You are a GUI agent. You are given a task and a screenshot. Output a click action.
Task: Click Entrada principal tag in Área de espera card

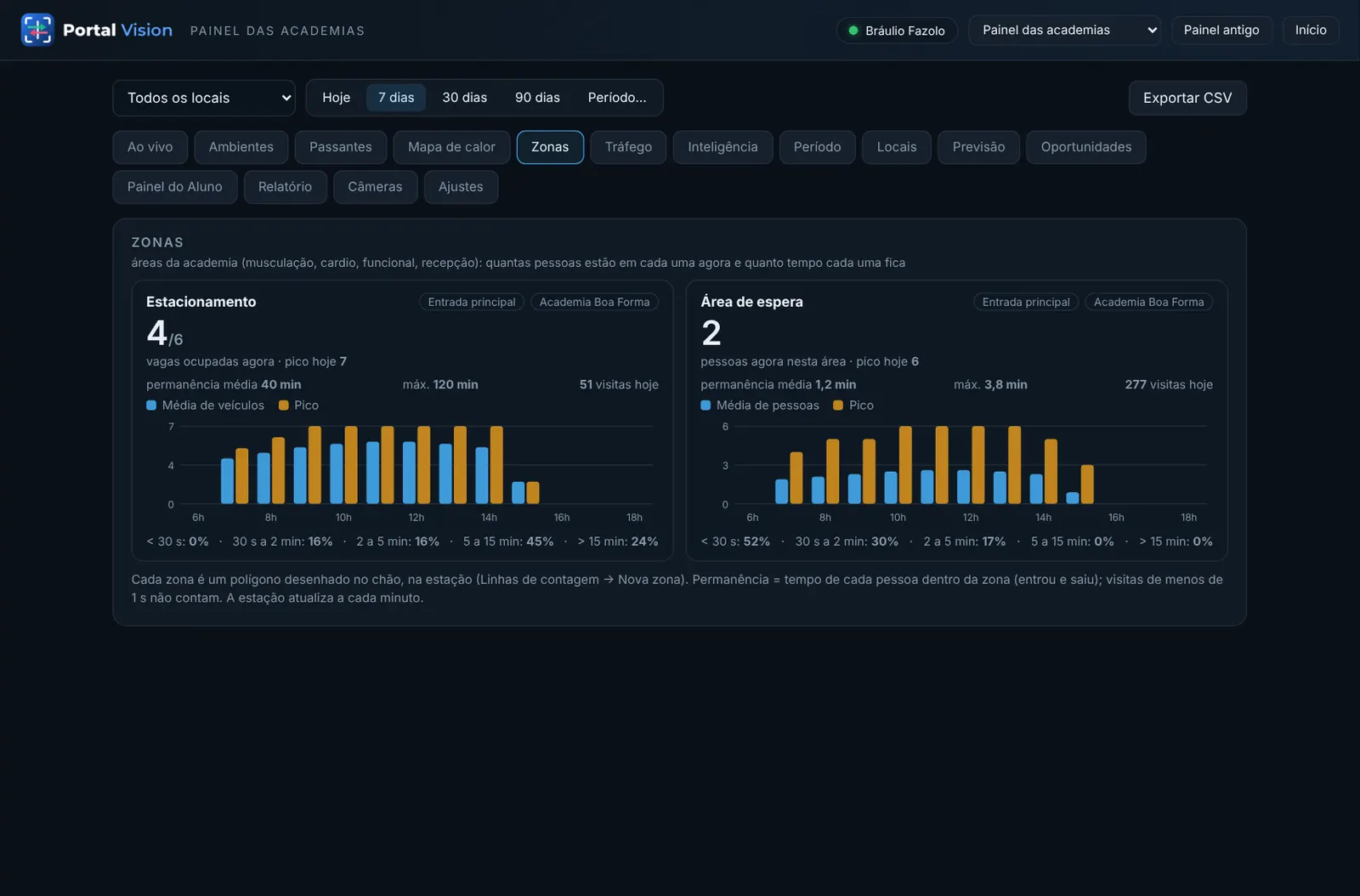(1026, 302)
